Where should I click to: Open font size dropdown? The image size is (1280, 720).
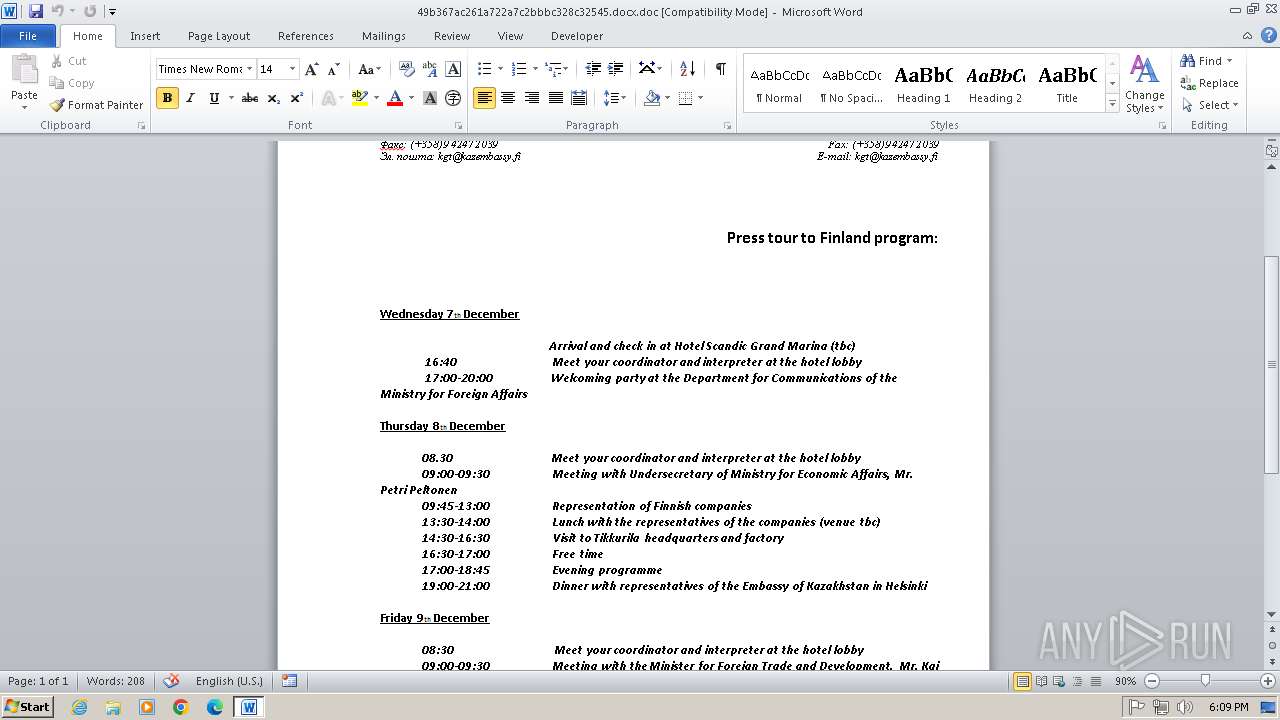tap(292, 69)
